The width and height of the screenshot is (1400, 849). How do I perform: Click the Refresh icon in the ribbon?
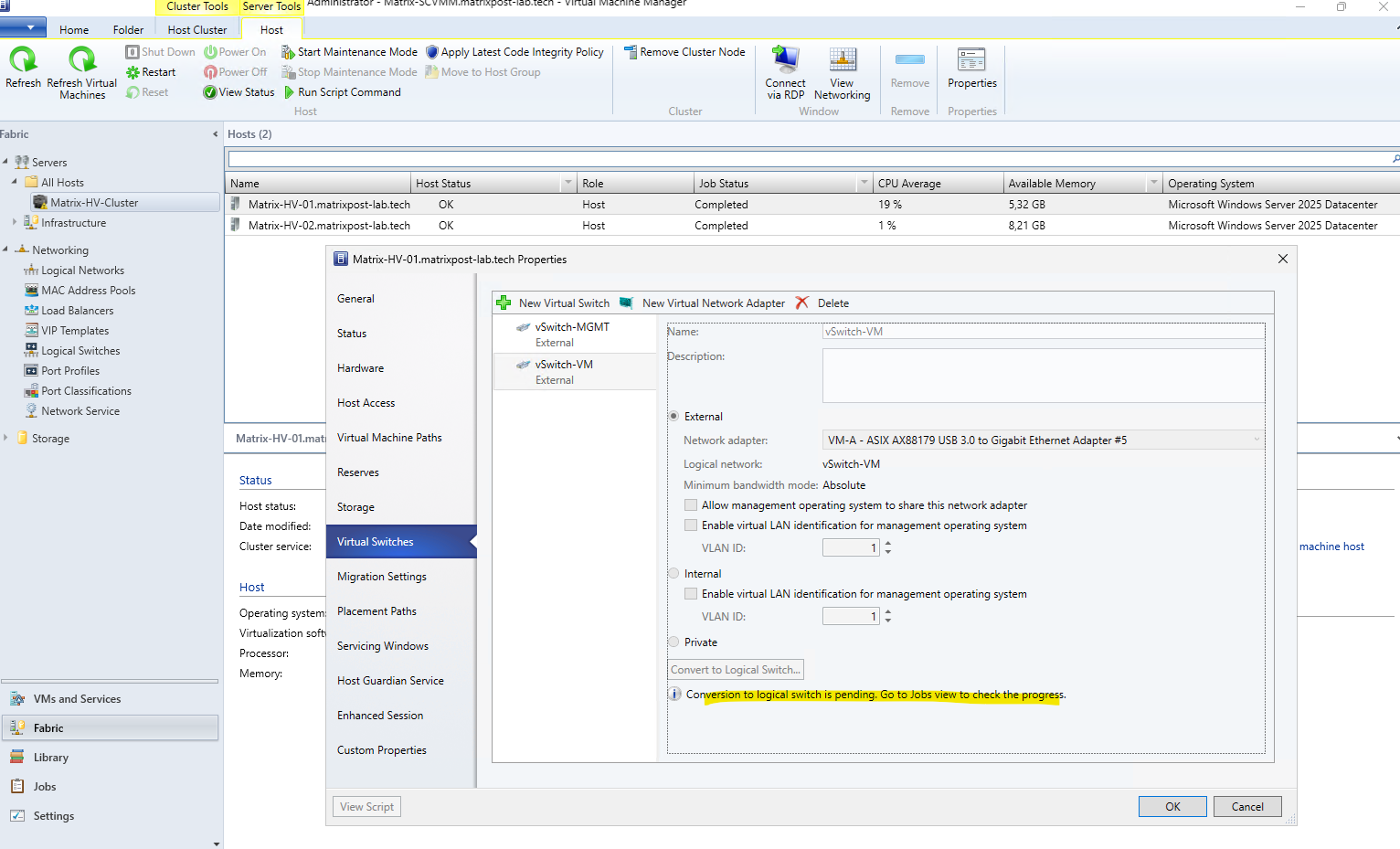tap(23, 68)
